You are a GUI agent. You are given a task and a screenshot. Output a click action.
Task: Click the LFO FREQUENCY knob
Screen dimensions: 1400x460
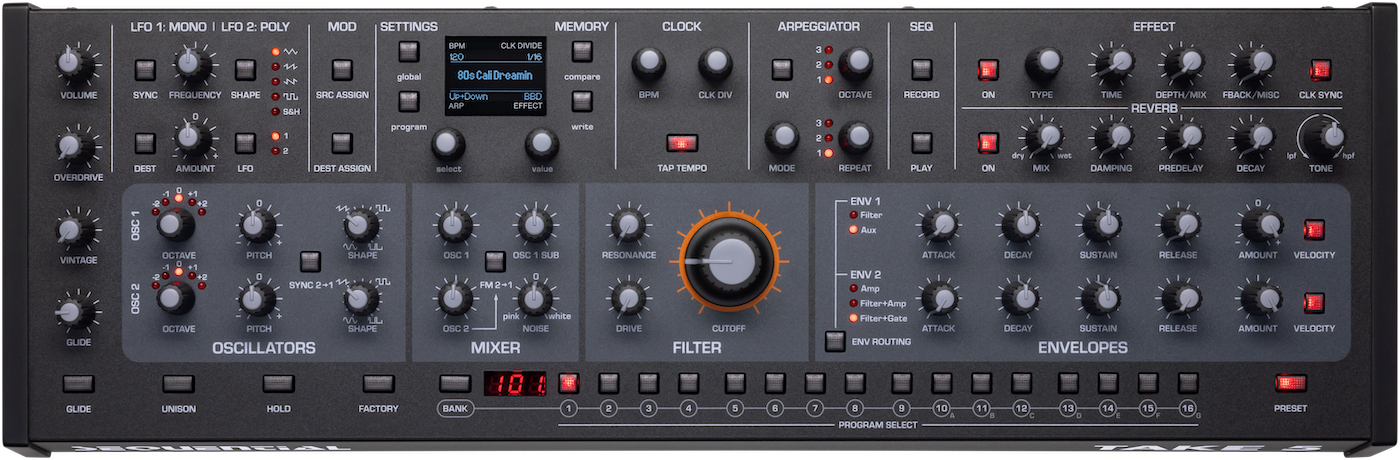click(x=194, y=66)
